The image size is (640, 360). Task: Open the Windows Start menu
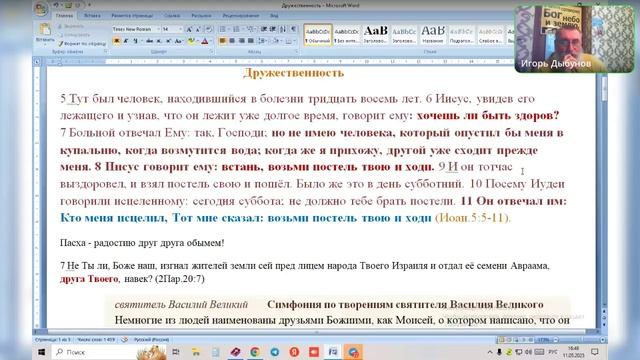coord(42,352)
